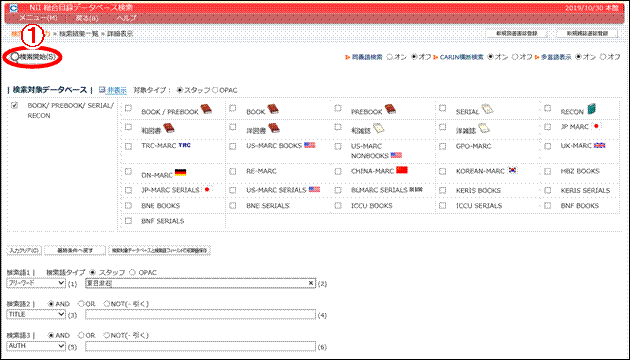Start the search with 検索開始(S)
Image resolution: width=630 pixels, height=360 pixels.
pos(33,57)
